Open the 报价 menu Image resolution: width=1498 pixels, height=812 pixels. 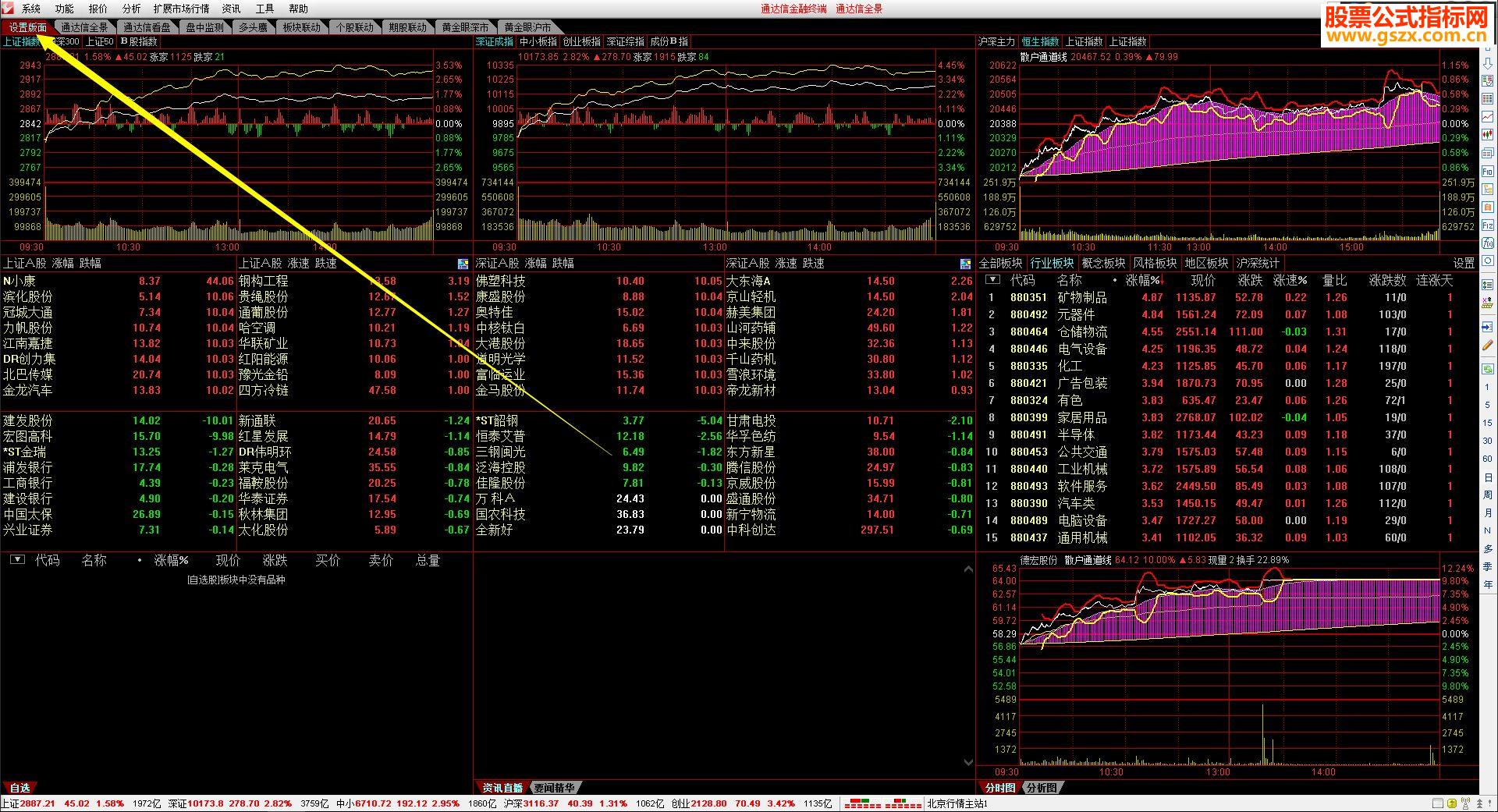pos(98,9)
